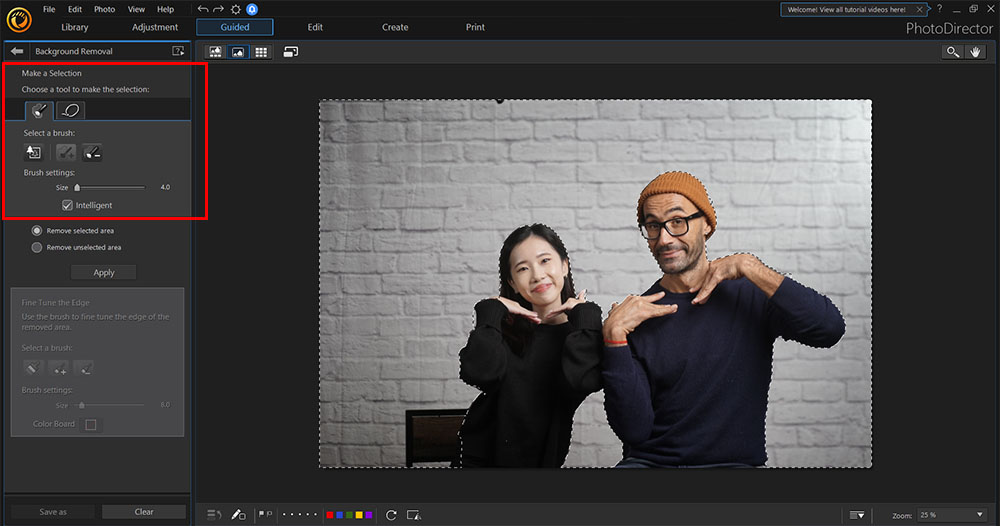1000x526 pixels.
Task: Open the View menu
Action: coord(136,9)
